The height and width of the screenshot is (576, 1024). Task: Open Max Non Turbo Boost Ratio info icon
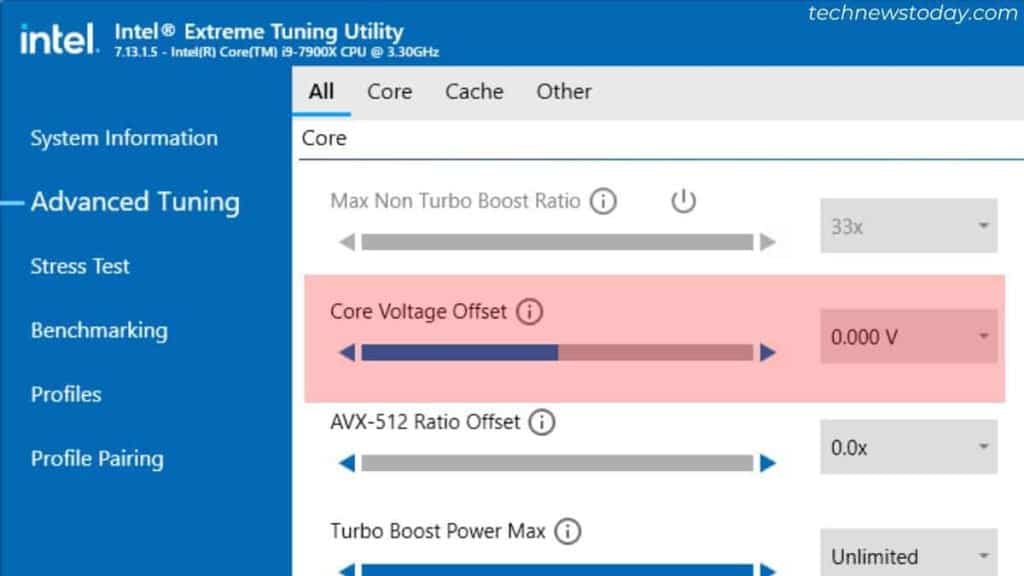click(x=603, y=201)
